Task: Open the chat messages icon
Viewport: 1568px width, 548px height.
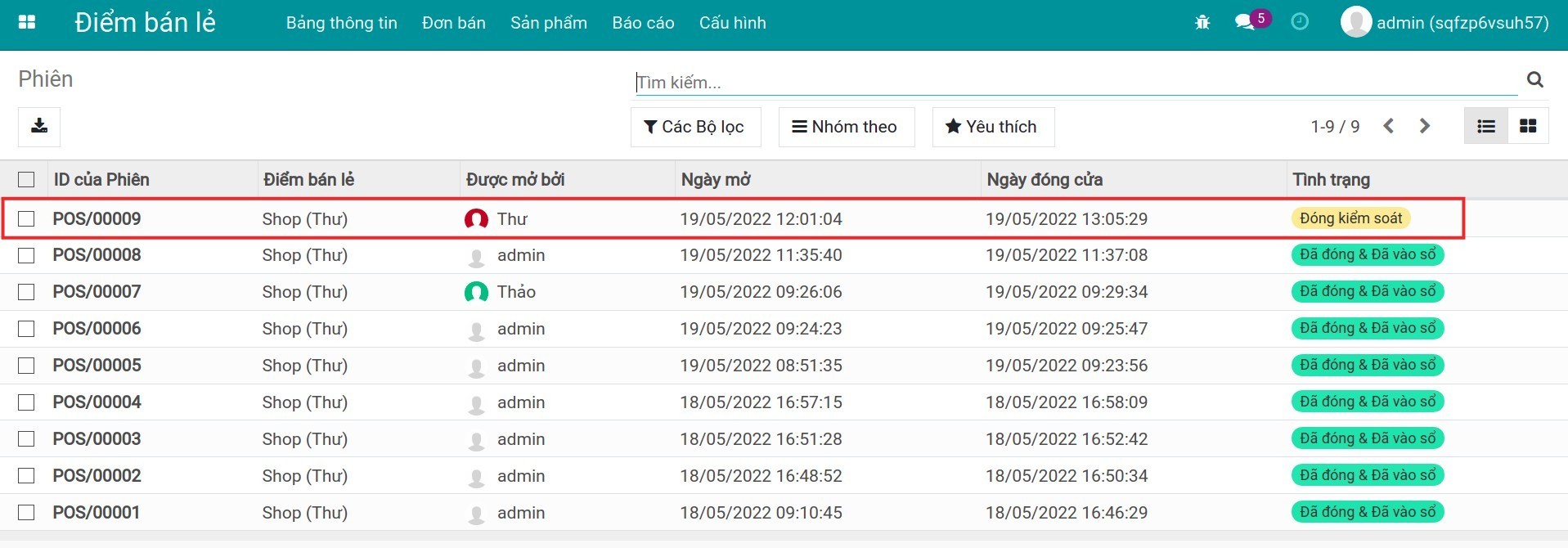Action: [1245, 22]
